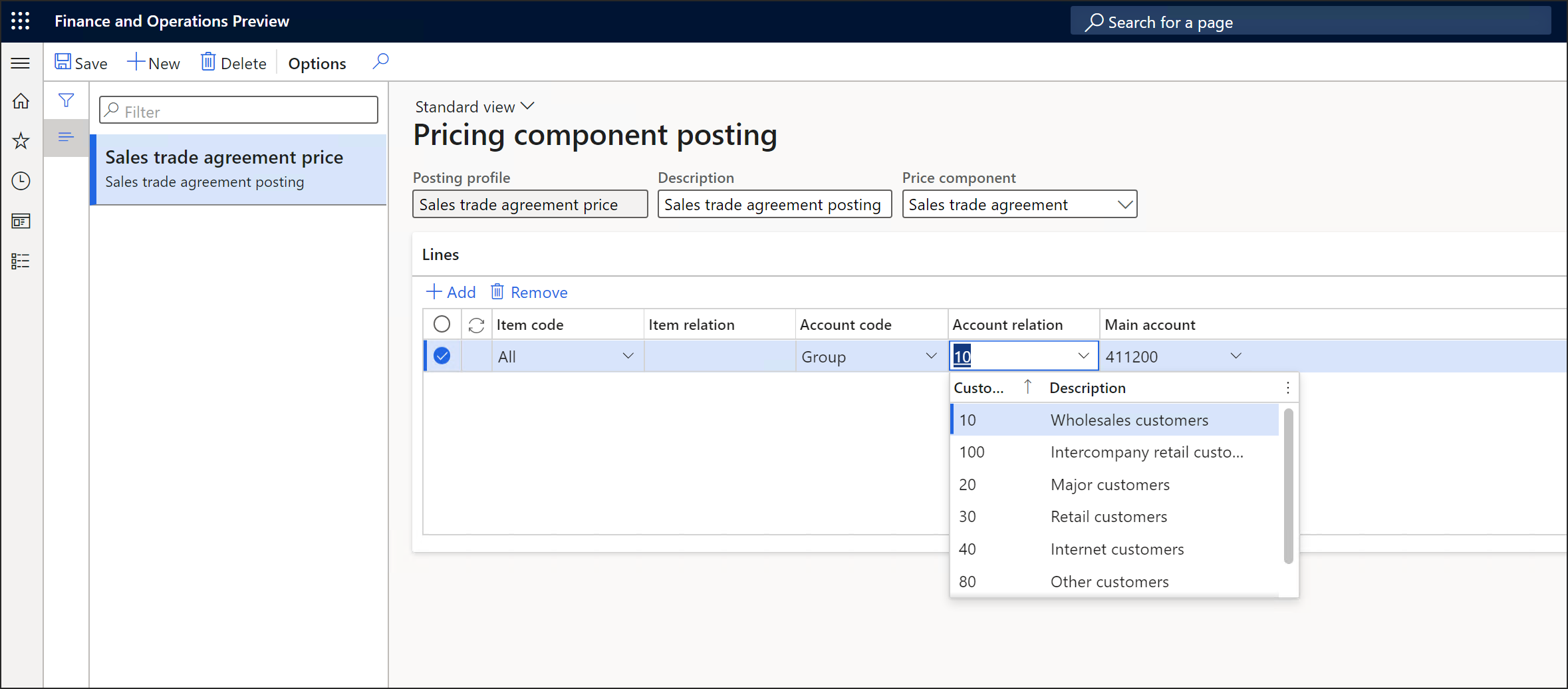Open Workspaces icon in sidebar
Screen dimensions: 1568x689
click(x=21, y=221)
